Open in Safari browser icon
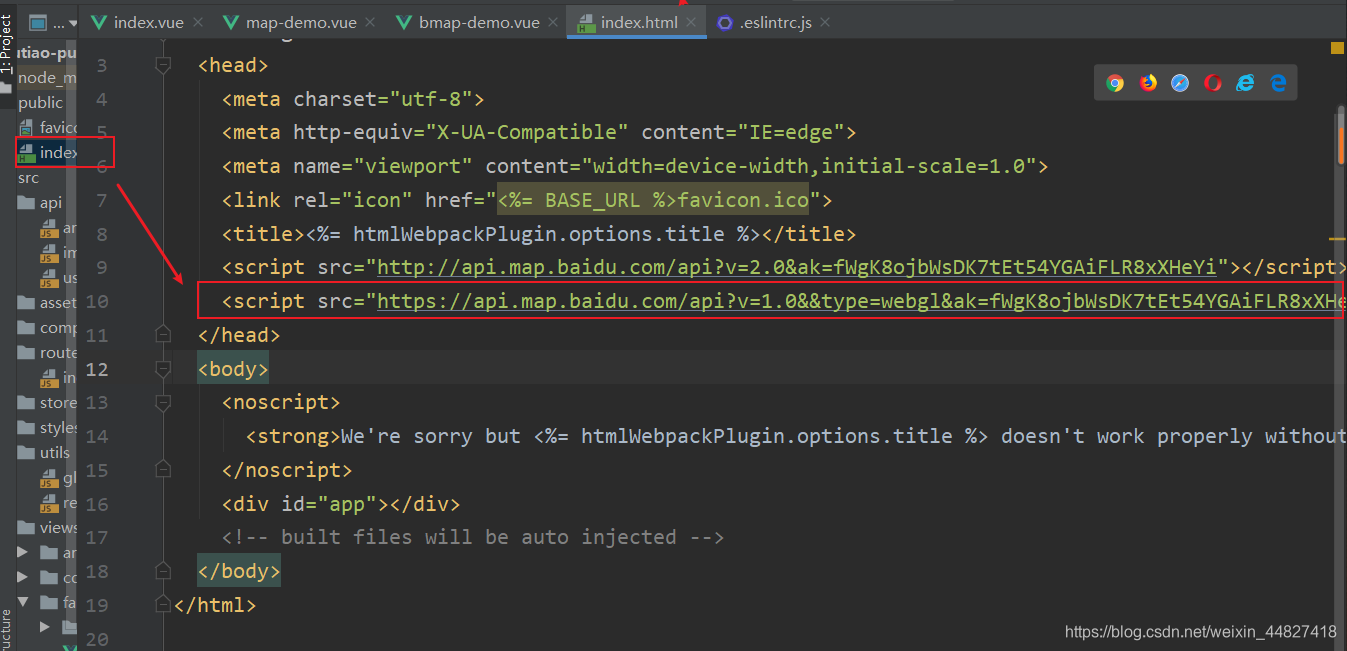The image size is (1347, 651). point(1180,83)
